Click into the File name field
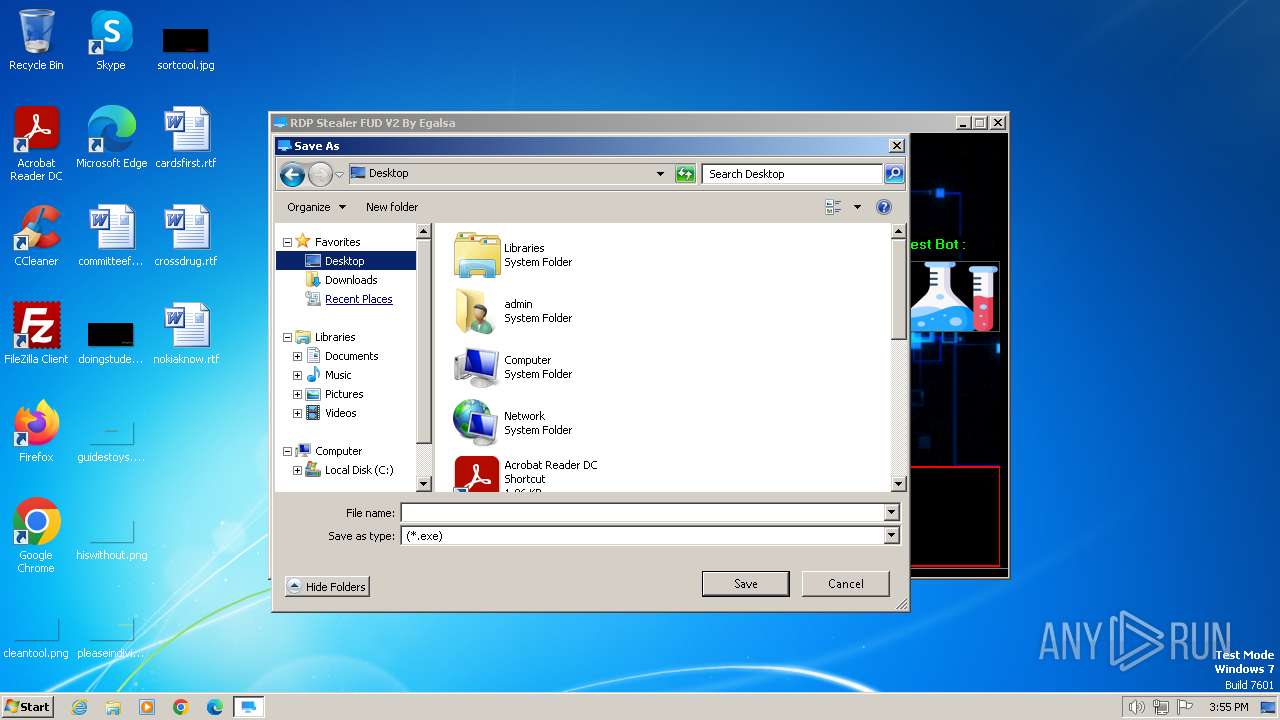 (642, 513)
